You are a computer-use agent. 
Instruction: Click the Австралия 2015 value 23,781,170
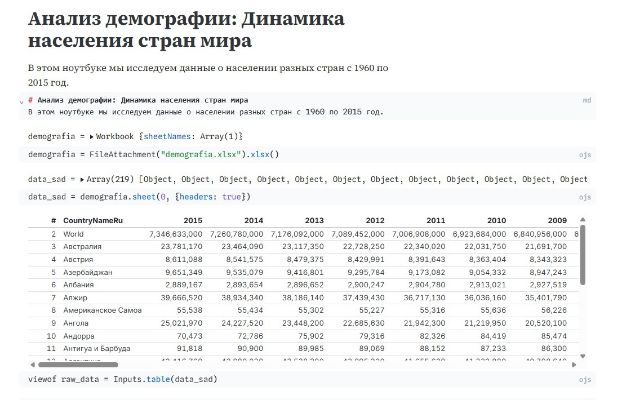pyautogui.click(x=181, y=247)
